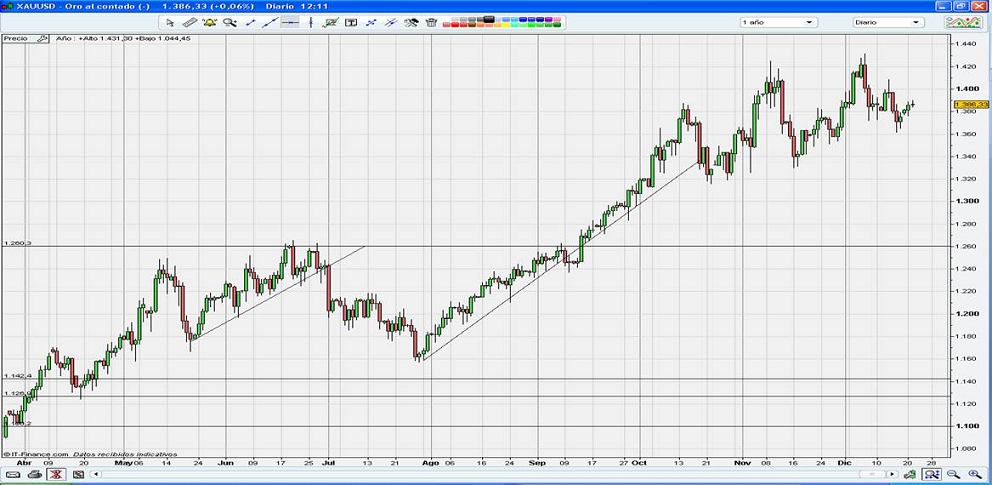Select the short segment drawing tool
Viewport: 992px width, 485px height.
250,23
